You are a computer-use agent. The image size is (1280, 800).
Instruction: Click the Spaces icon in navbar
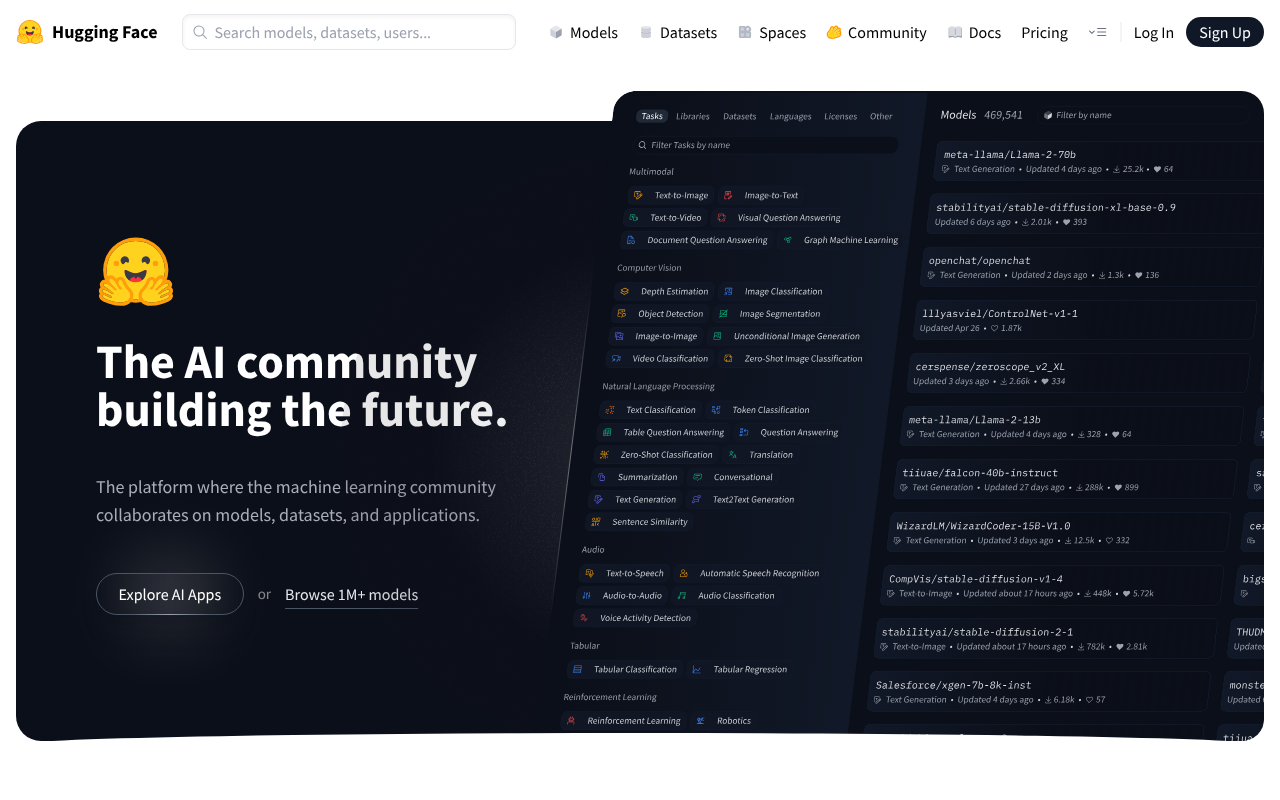[745, 32]
